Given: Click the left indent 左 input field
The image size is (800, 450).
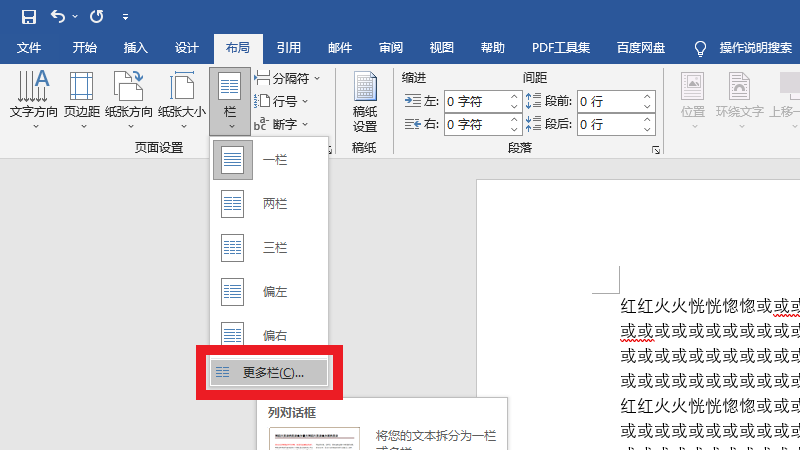Looking at the screenshot, I should [x=477, y=102].
